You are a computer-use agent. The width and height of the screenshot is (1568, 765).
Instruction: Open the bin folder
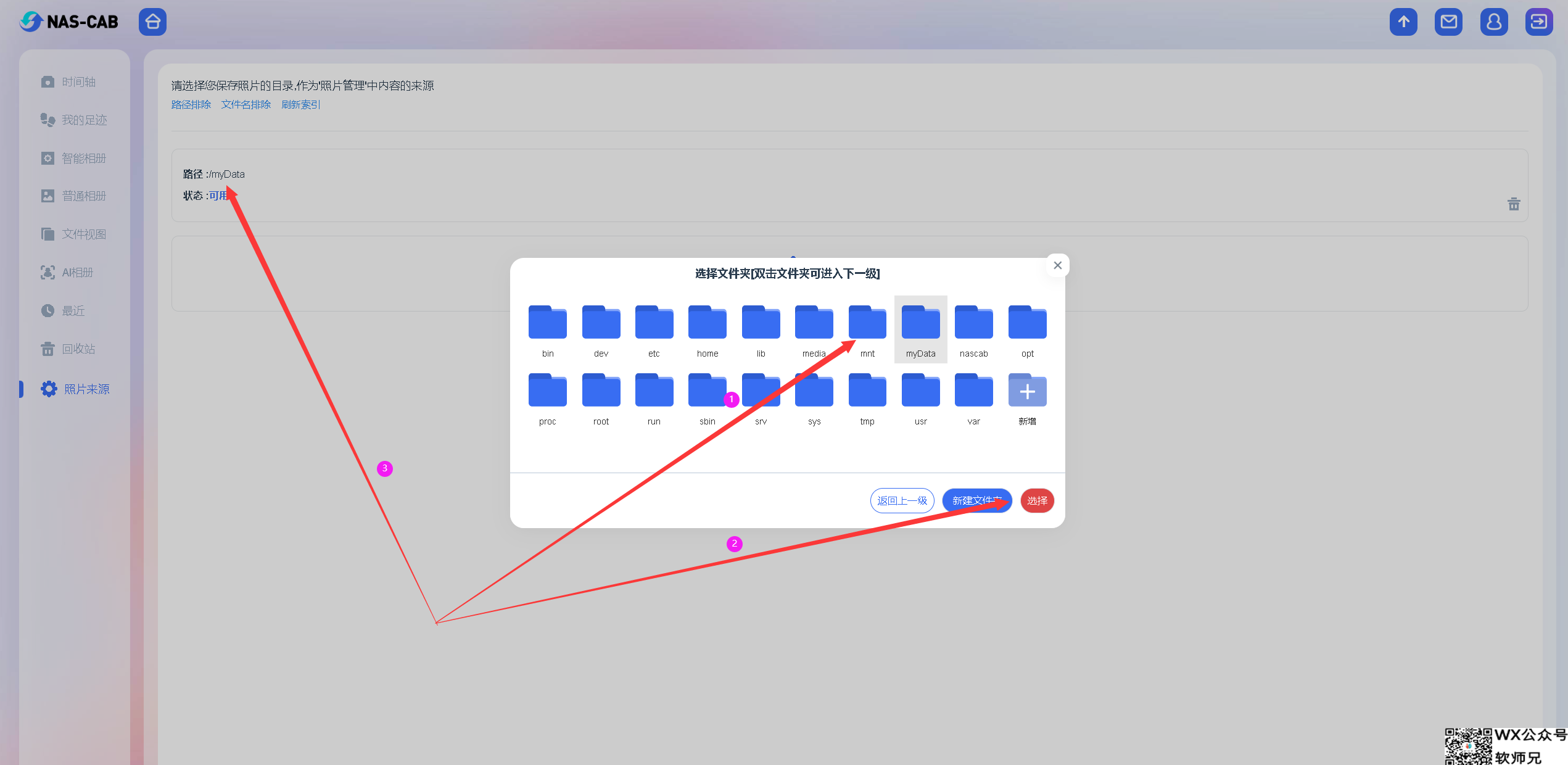click(548, 329)
